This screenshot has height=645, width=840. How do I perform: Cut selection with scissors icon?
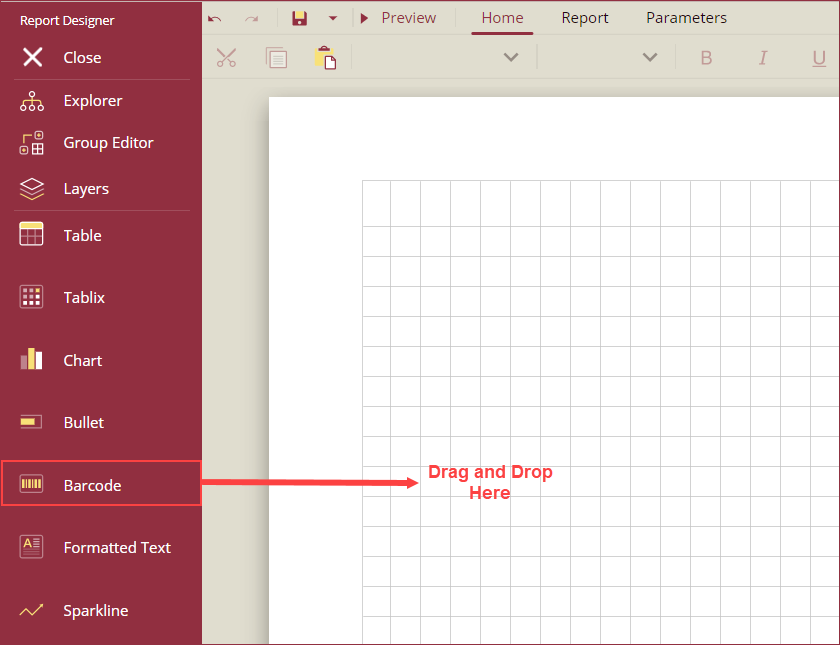tap(226, 57)
